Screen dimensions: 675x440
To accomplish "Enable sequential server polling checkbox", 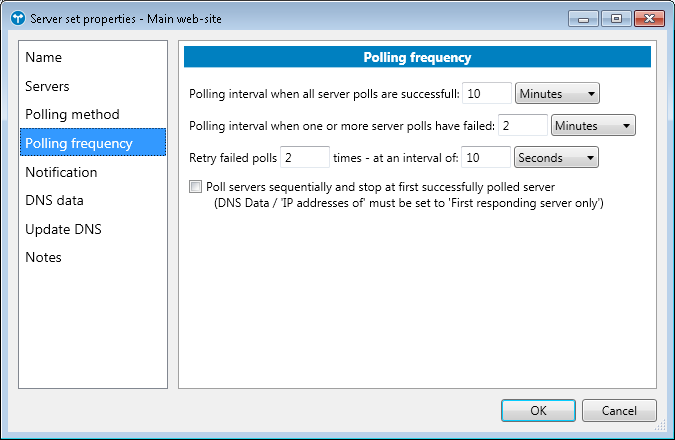I will pyautogui.click(x=195, y=187).
